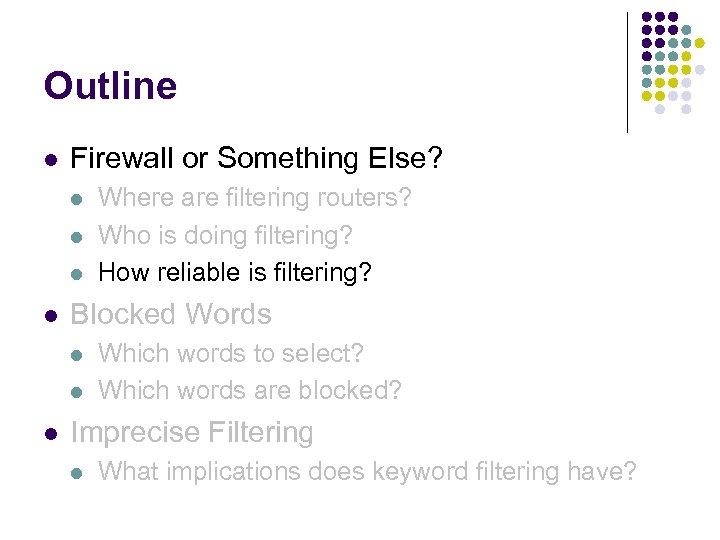The width and height of the screenshot is (720, 540).
Task: Click "Which words to select?" line
Action: (231, 353)
